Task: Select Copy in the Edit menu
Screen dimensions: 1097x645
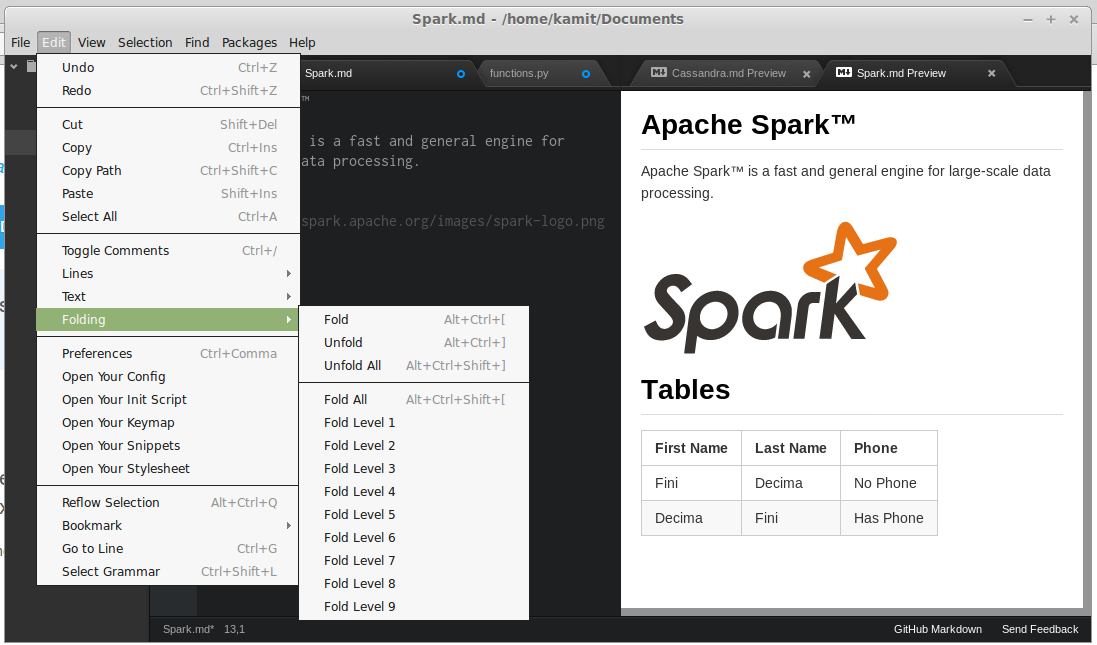Action: (168, 148)
